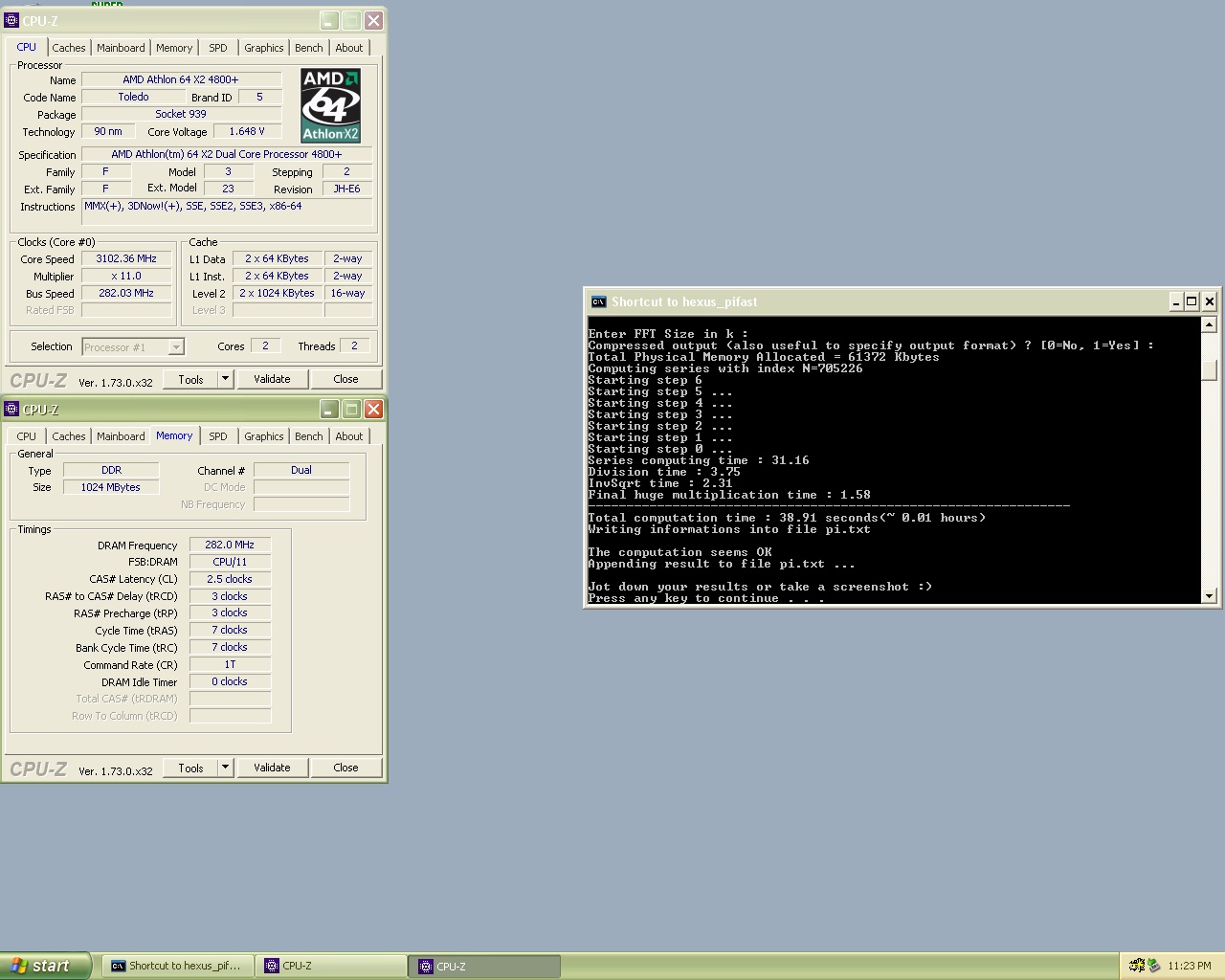Click the Name field AMD Athlon 64 X2 4800+
The image size is (1225, 980).
pyautogui.click(x=181, y=79)
